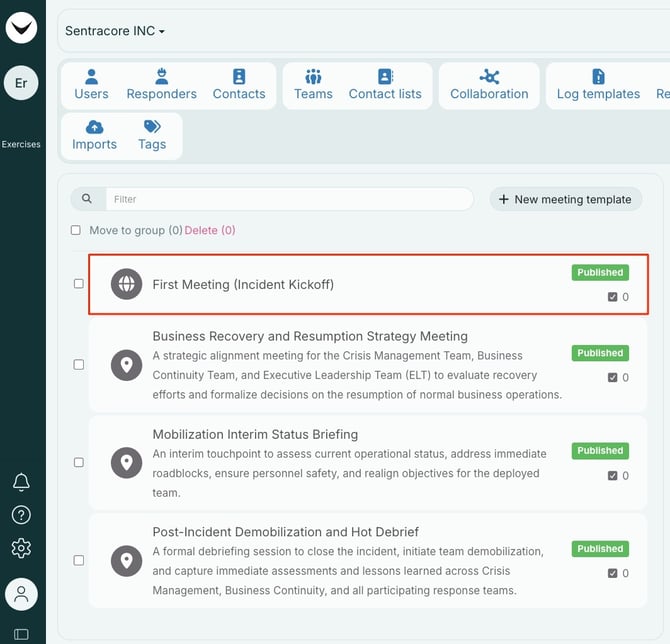Click location pin icon of Mobilization Interim briefing
Screen dimensions: 670x644
click(x=126, y=463)
